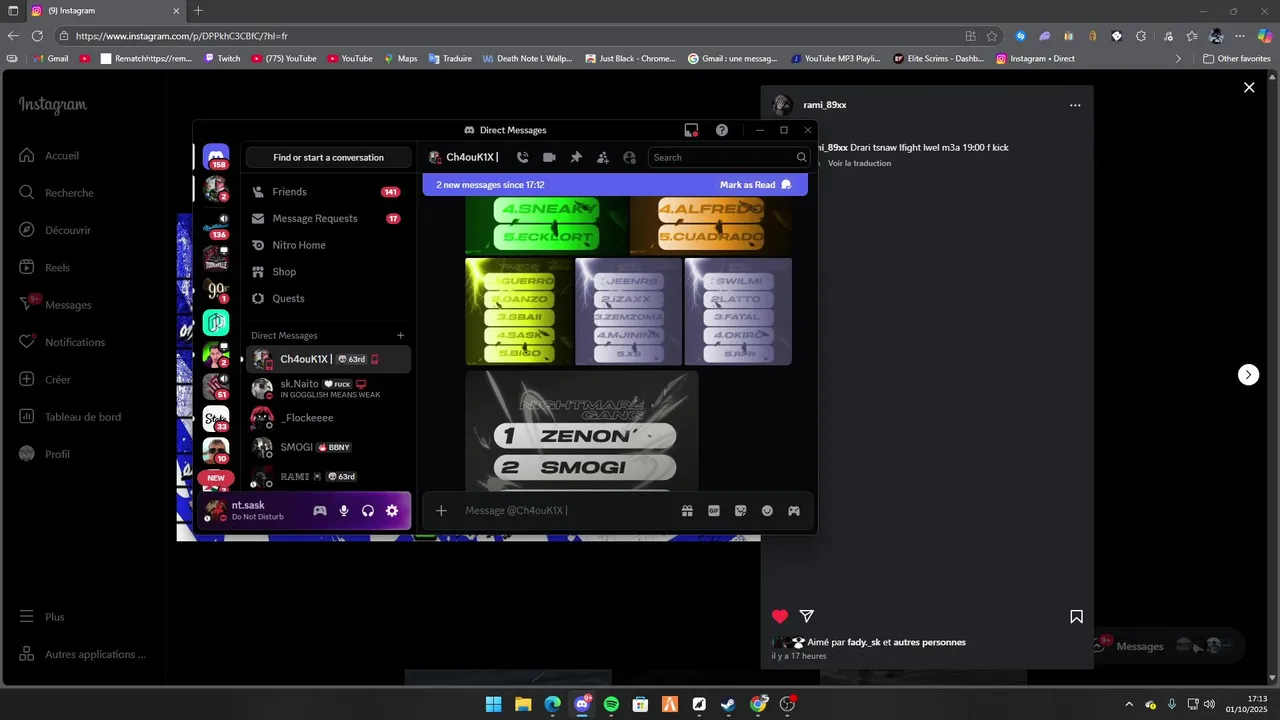Go to next Instagram post arrow
Image resolution: width=1280 pixels, height=720 pixels.
point(1248,374)
